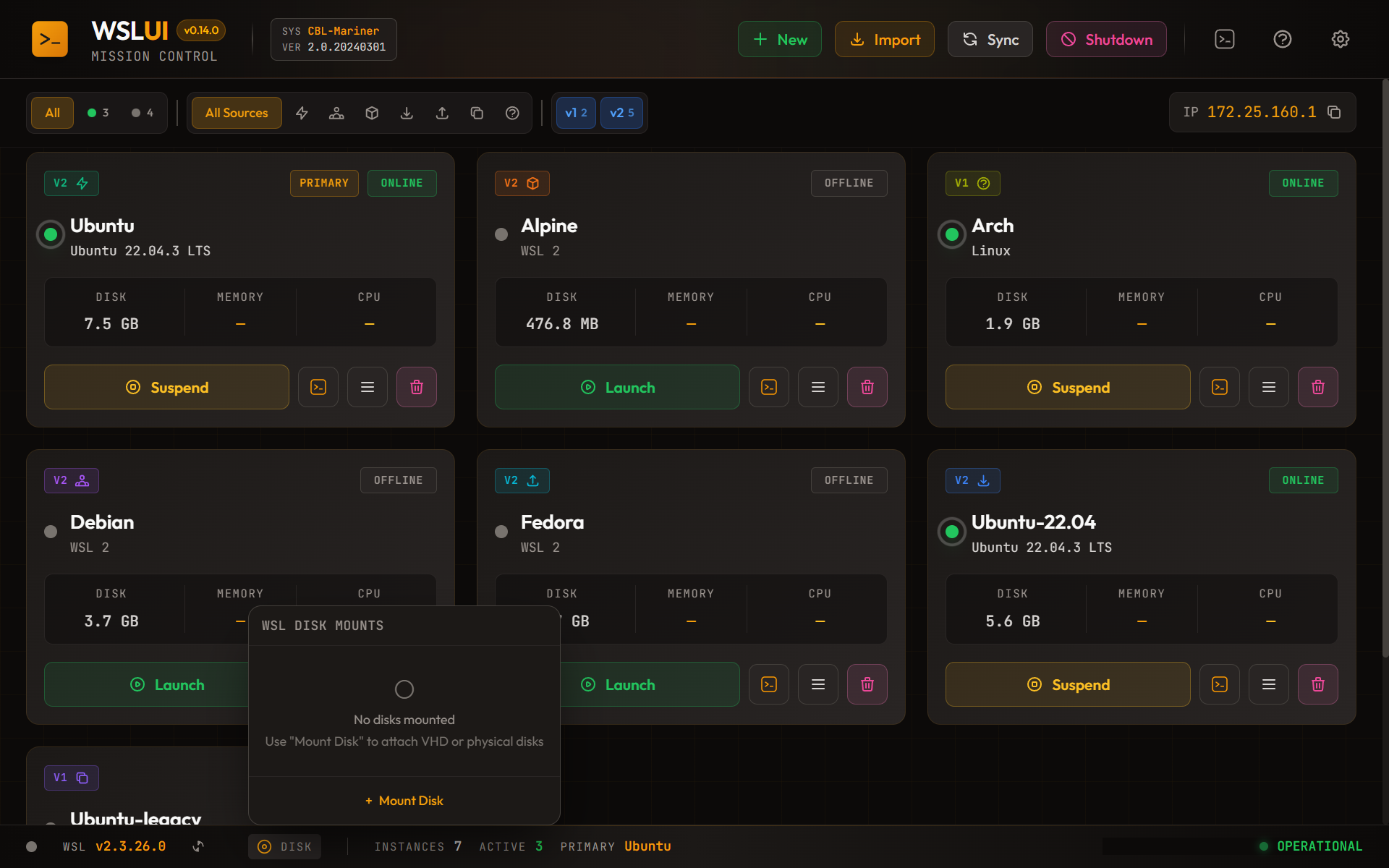Open the help icon in the header
Image resolution: width=1389 pixels, height=868 pixels.
[x=1282, y=39]
